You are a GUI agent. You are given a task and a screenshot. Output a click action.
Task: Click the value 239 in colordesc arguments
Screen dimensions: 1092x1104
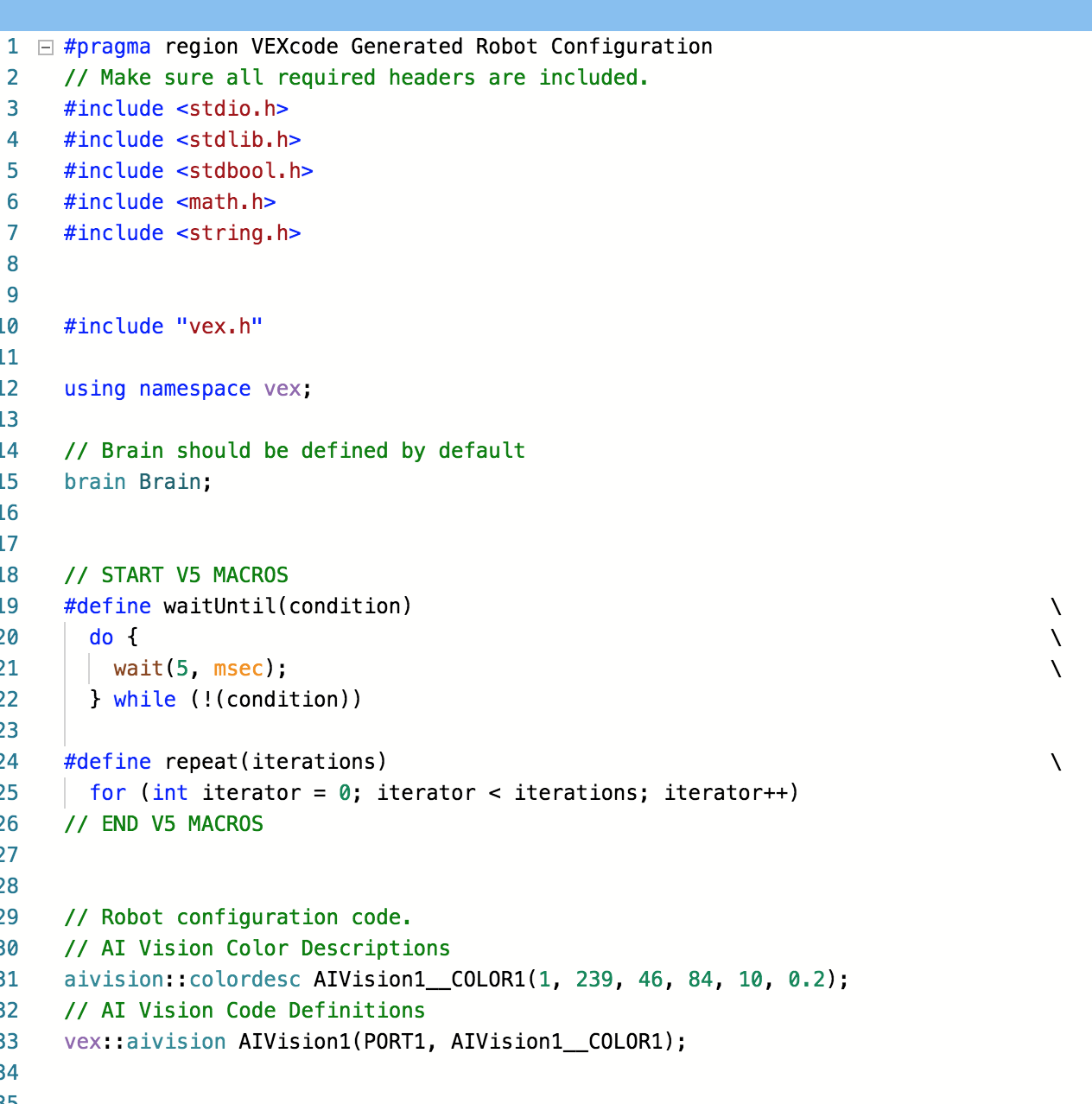594,980
